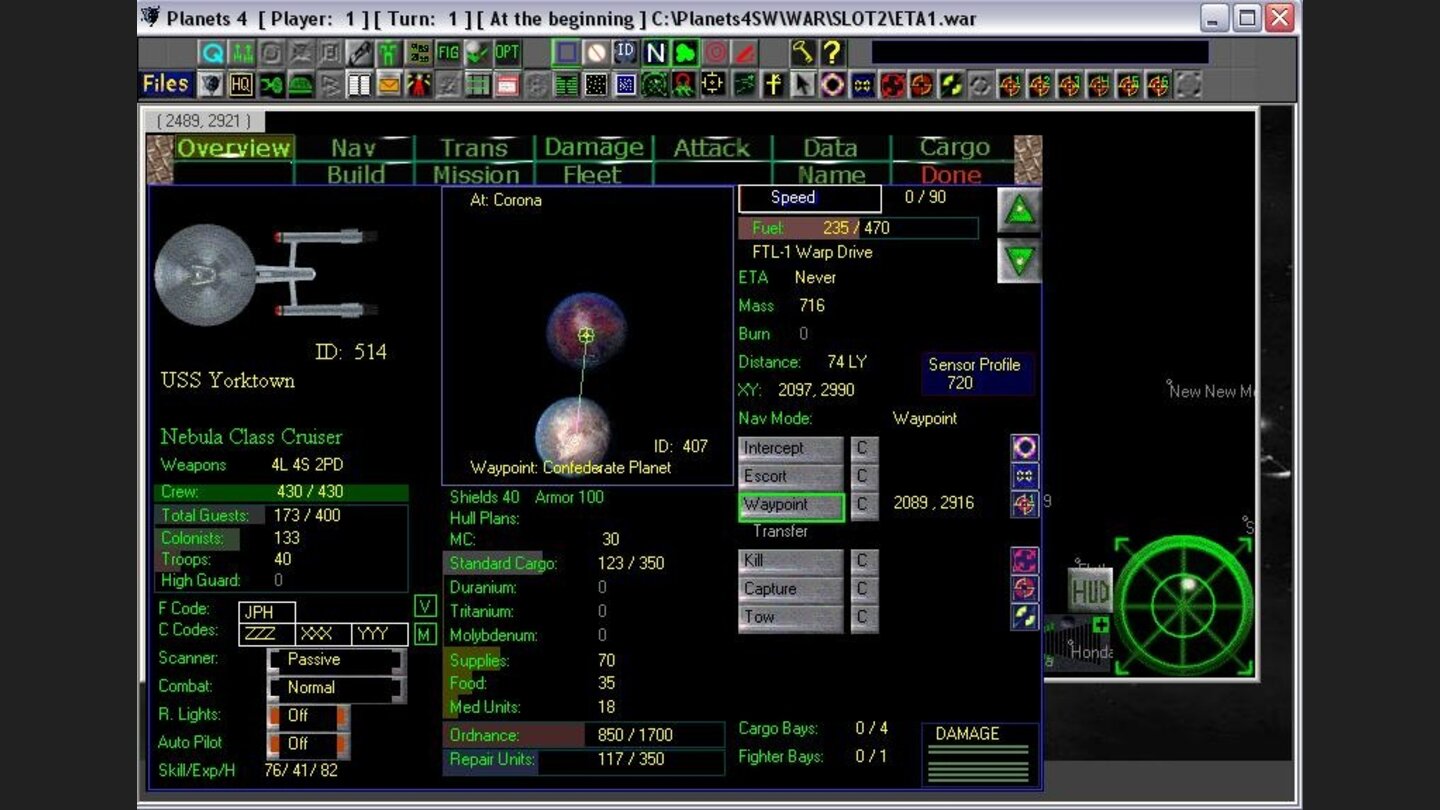Open the Data tab
The height and width of the screenshot is (810, 1440).
pos(830,148)
